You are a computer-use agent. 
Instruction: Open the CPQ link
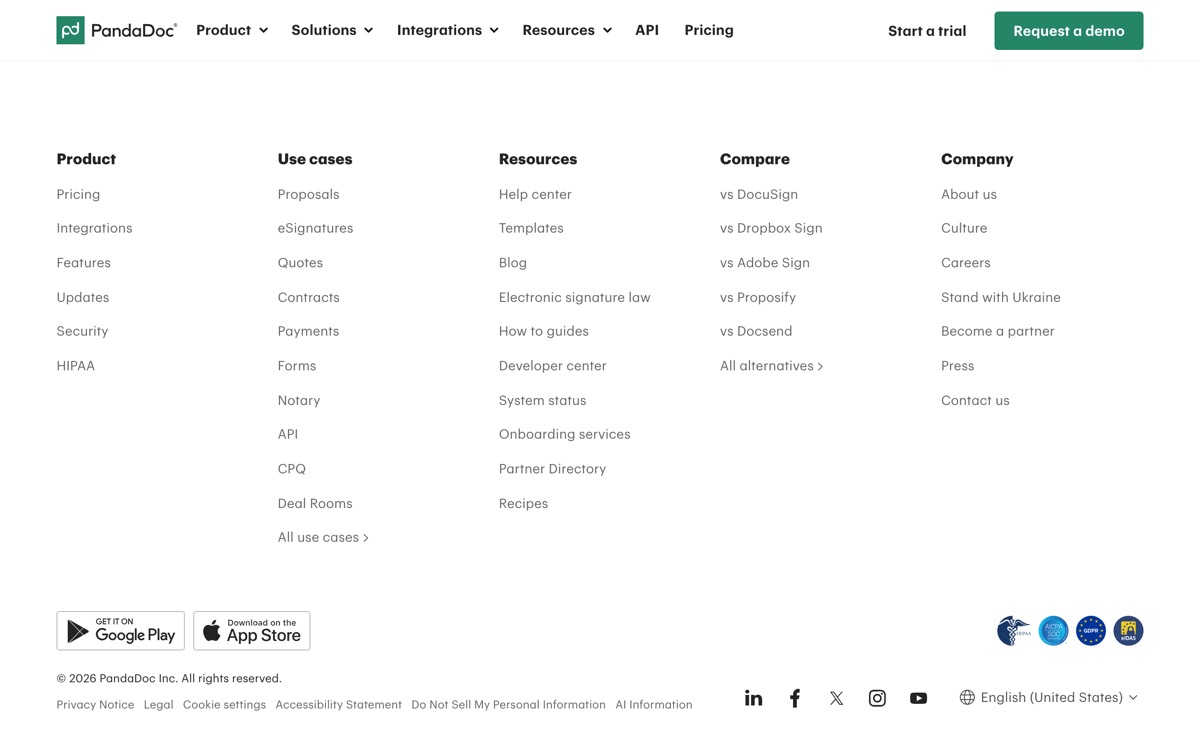tap(292, 469)
